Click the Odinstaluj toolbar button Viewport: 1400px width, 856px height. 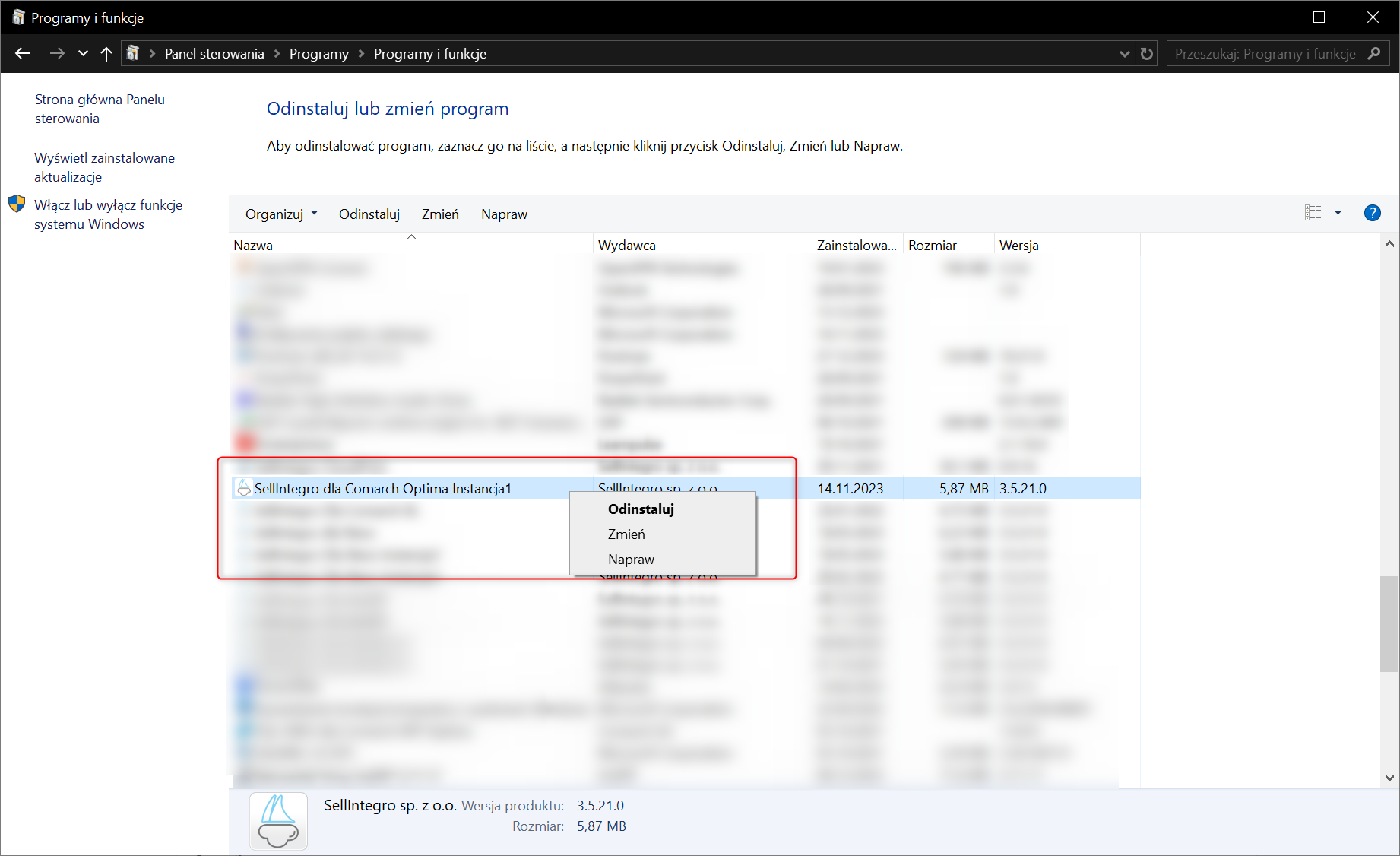(x=369, y=214)
